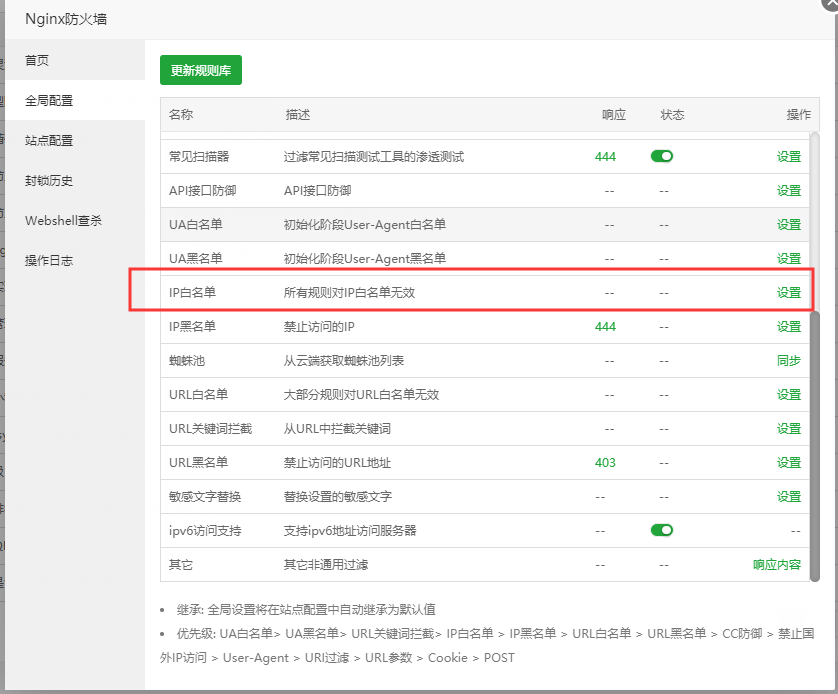838x694 pixels.
Task: Select the 常见扫描器 rule name
Action: pos(199,157)
